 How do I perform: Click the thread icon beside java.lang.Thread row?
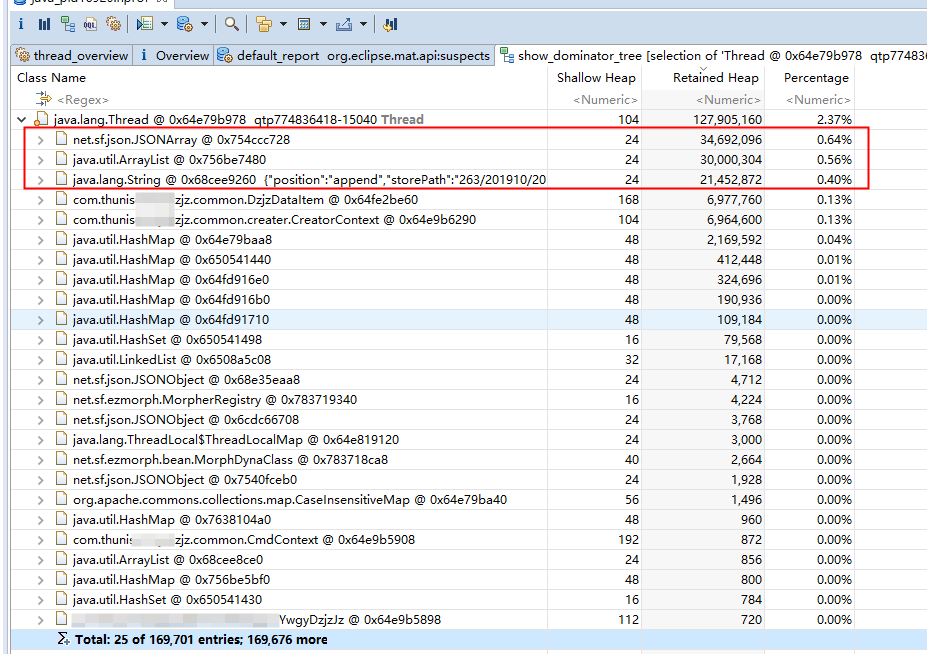coord(41,119)
